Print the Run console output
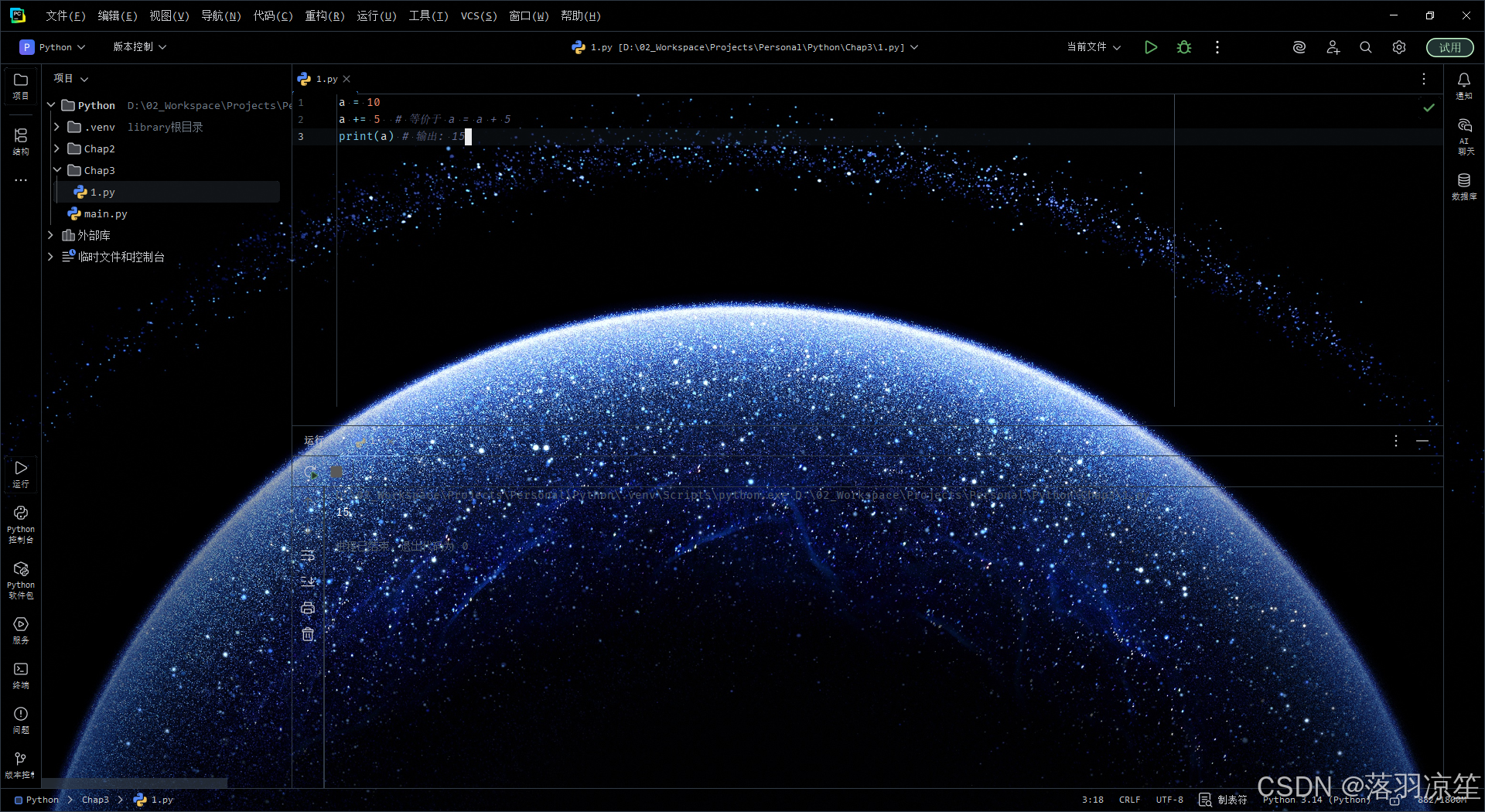The image size is (1485, 812). pos(308,608)
